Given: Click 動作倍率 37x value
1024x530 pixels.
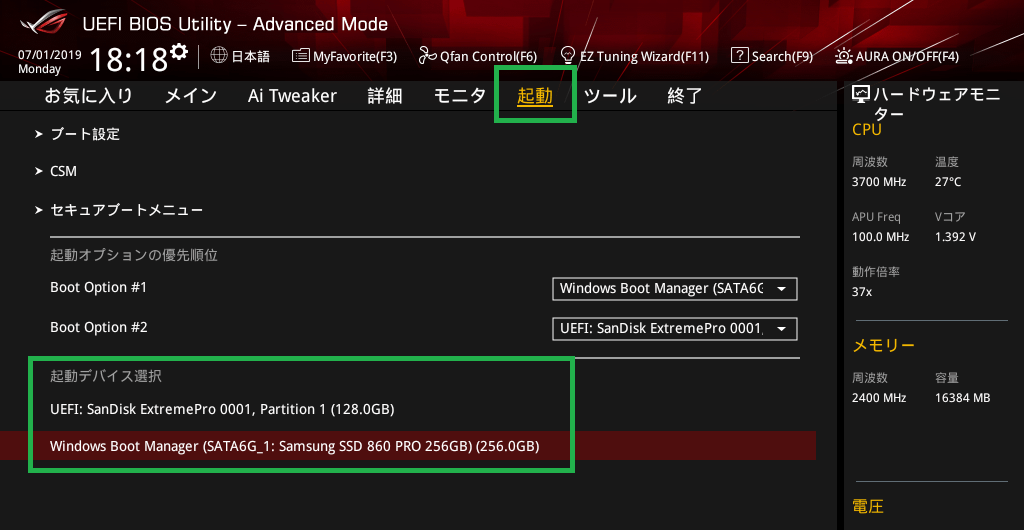Looking at the screenshot, I should (x=862, y=292).
